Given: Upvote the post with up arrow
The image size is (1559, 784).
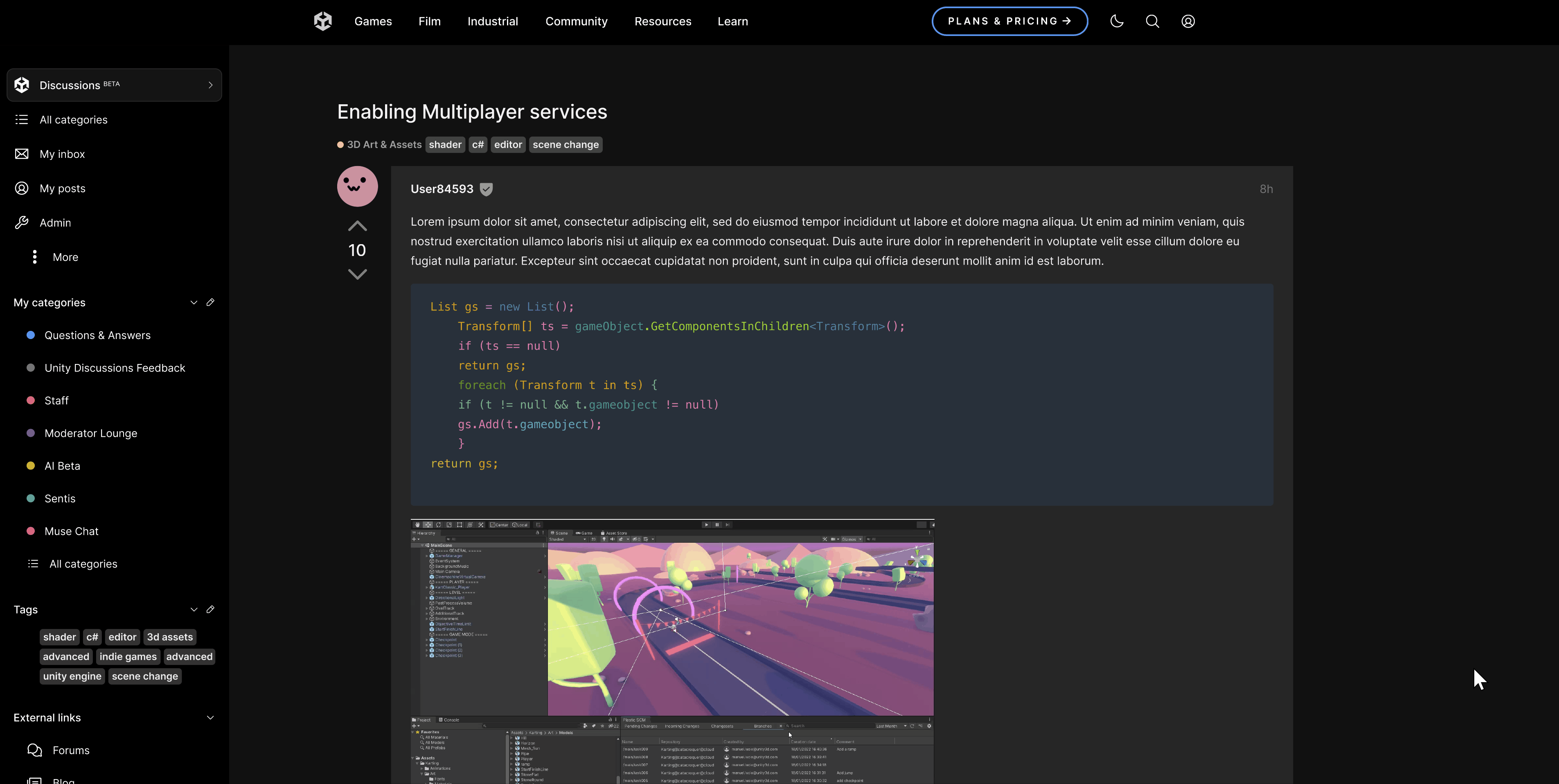Looking at the screenshot, I should (x=357, y=226).
